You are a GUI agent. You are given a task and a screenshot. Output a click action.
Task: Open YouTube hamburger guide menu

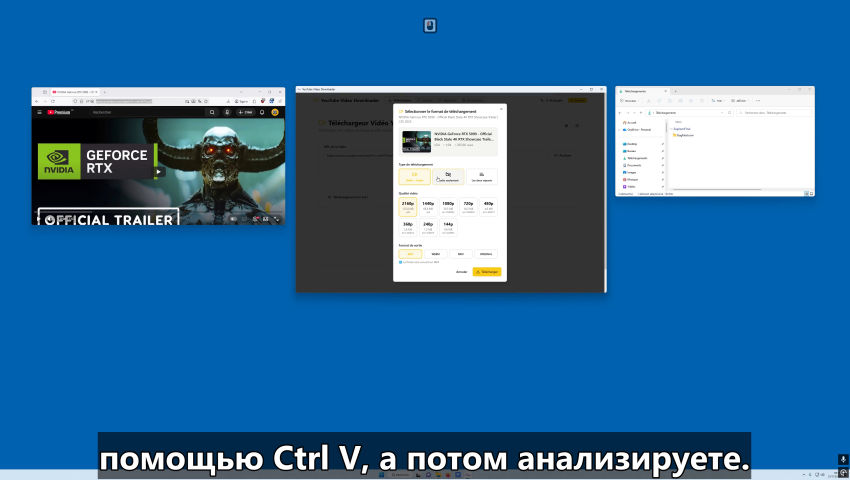pos(39,112)
